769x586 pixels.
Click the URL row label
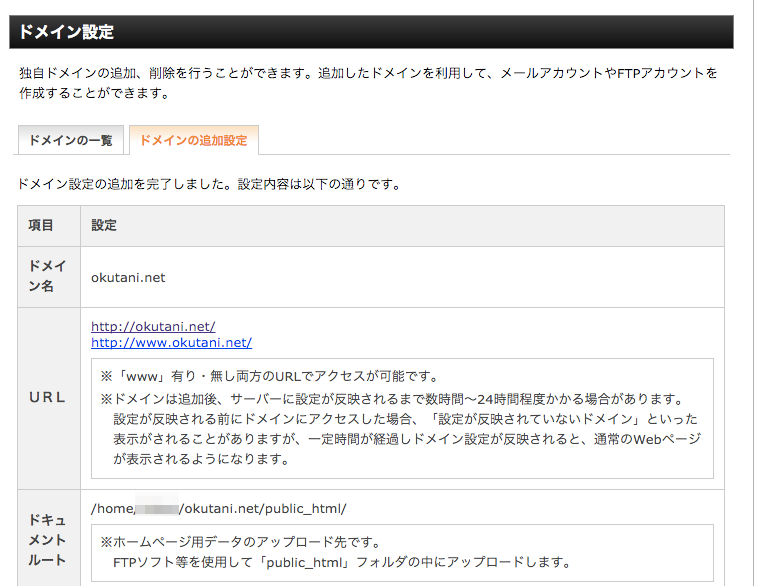coord(47,398)
